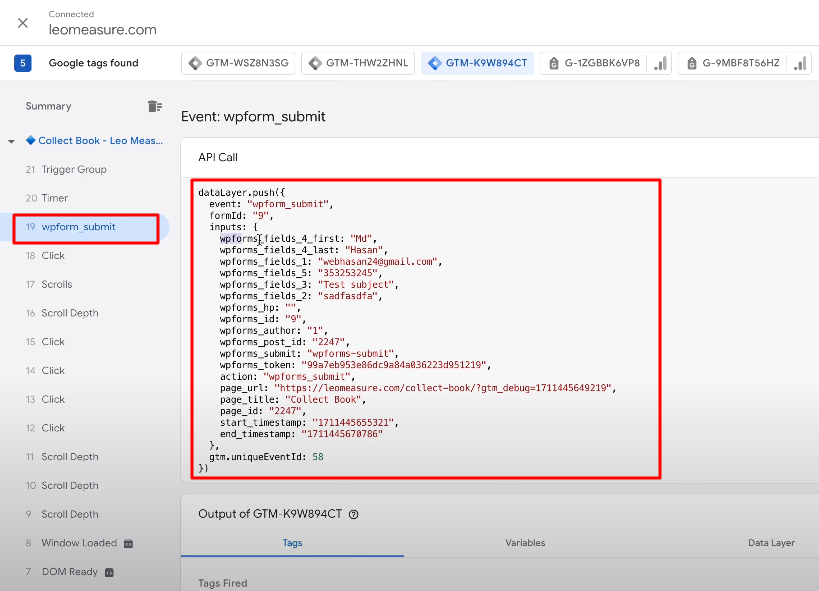Click the "Test subject" field value
The height and width of the screenshot is (591, 819).
point(356,285)
